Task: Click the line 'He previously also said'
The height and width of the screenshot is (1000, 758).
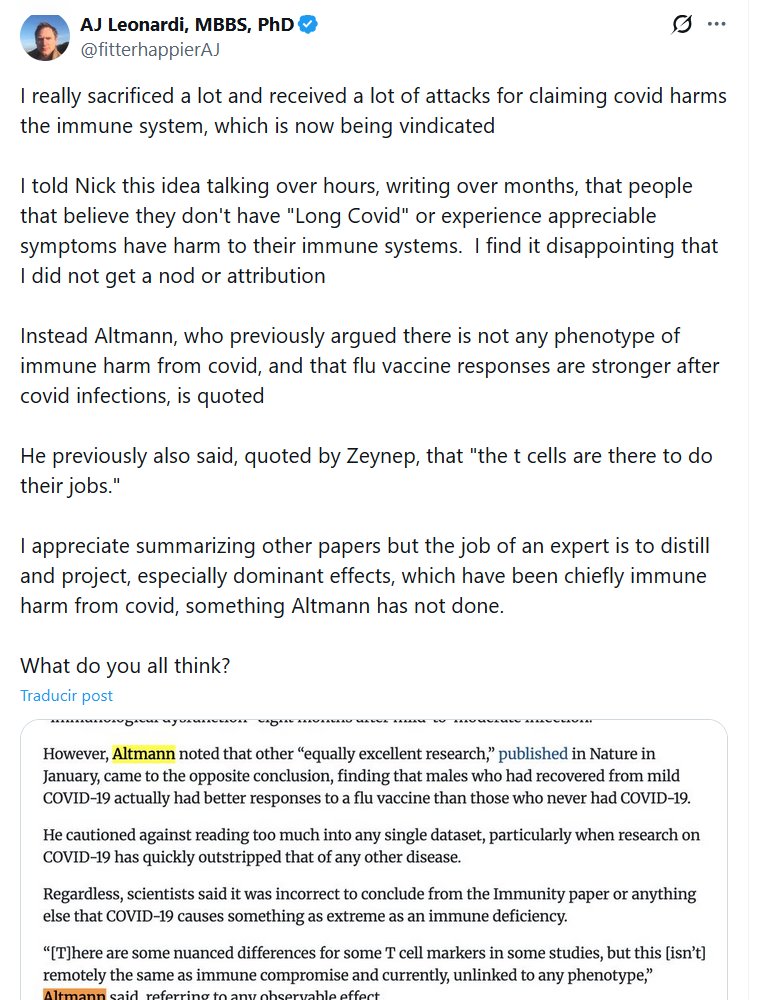Action: click(366, 470)
